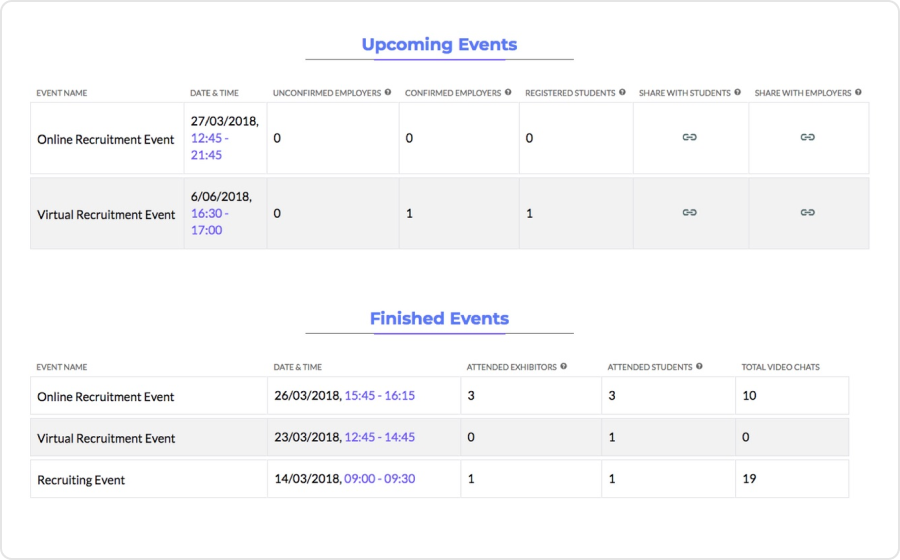
Task: Copy student share link for Online Recruitment Event
Action: pos(689,137)
